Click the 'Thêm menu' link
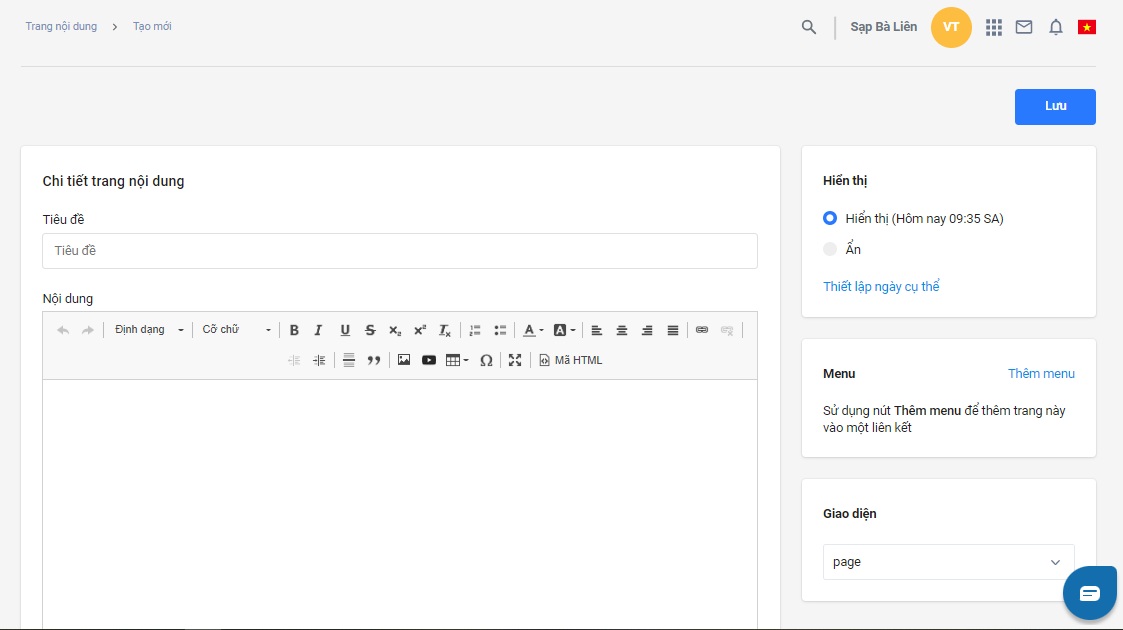1123x630 pixels. (x=1041, y=373)
